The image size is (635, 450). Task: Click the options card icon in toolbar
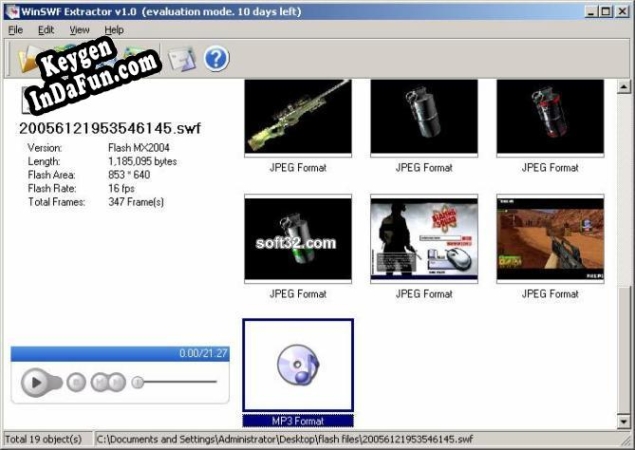(182, 59)
